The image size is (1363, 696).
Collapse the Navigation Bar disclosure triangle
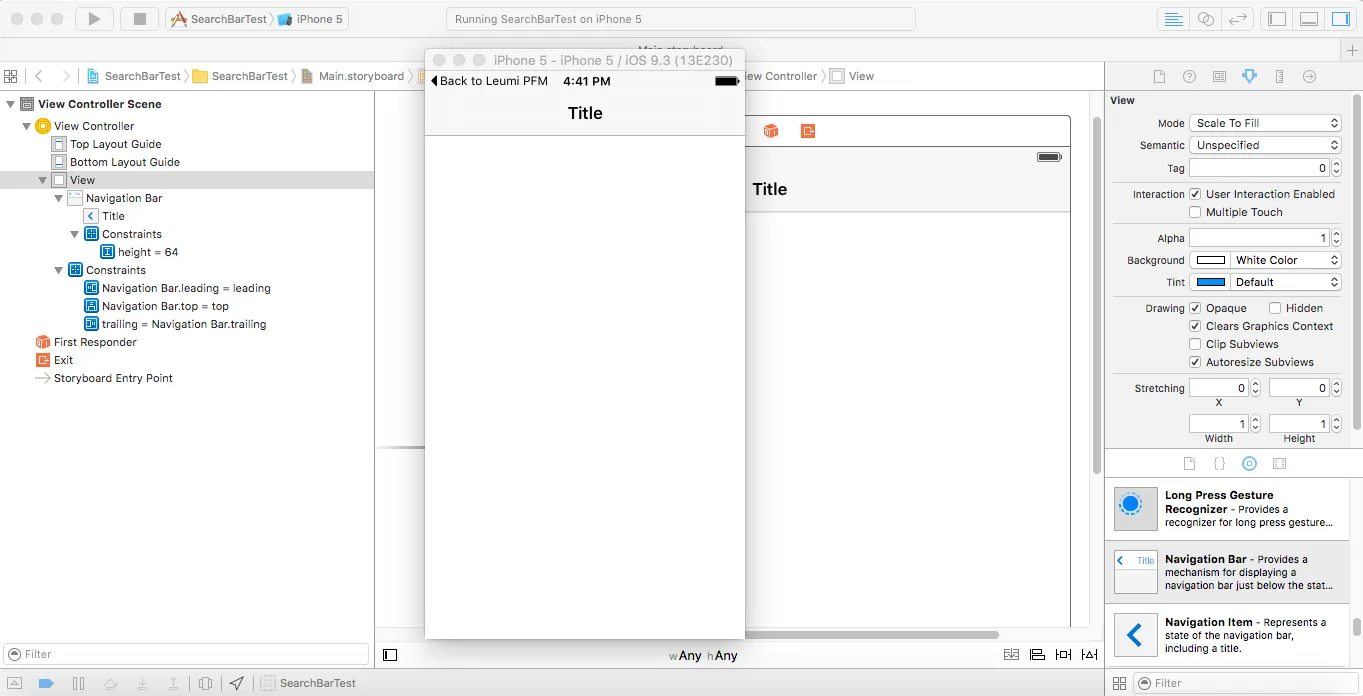(59, 198)
